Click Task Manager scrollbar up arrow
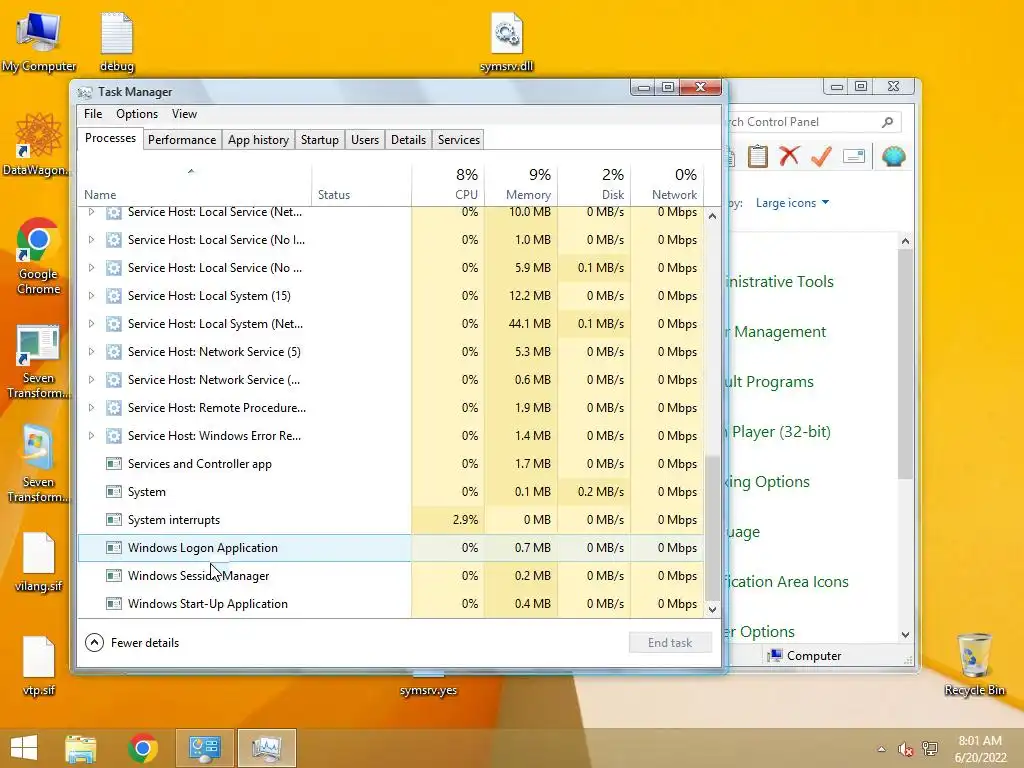Screen dimensions: 1024x768 click(712, 216)
